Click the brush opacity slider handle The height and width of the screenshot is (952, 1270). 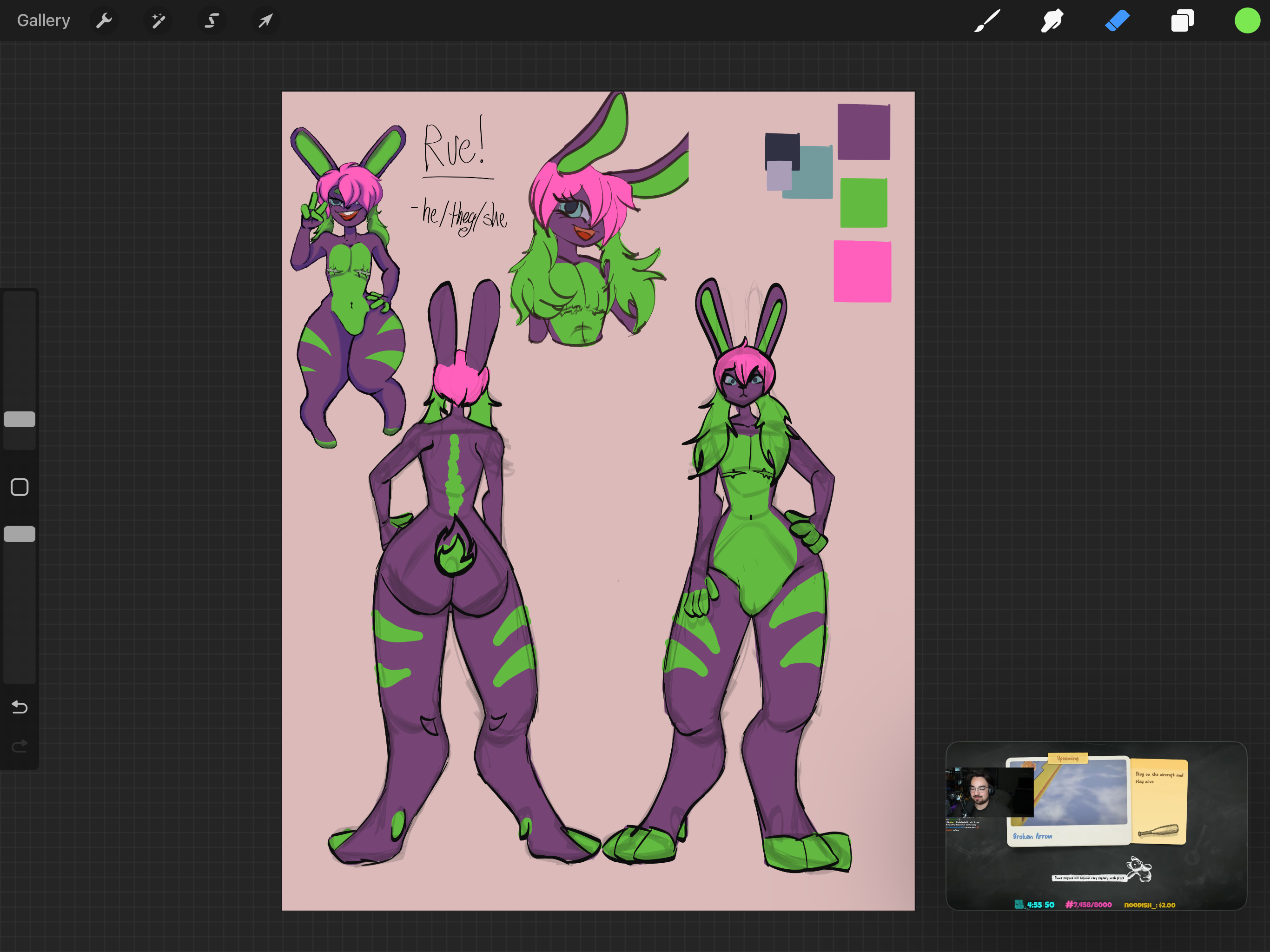click(20, 534)
